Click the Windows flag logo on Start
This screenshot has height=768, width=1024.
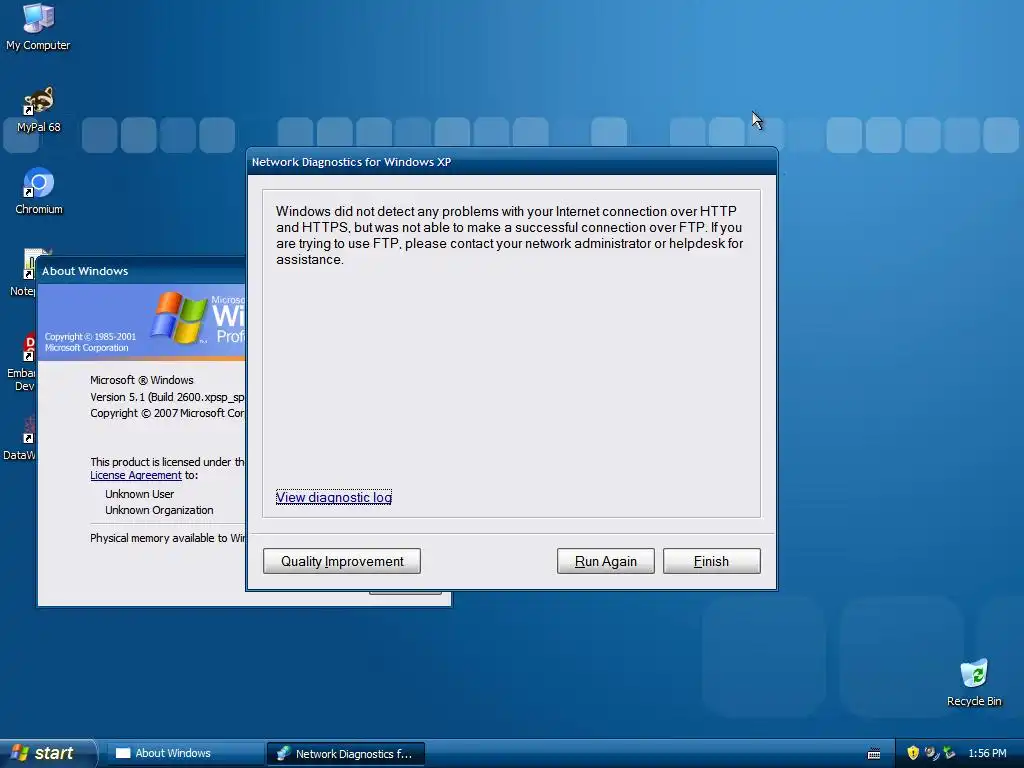[x=20, y=753]
